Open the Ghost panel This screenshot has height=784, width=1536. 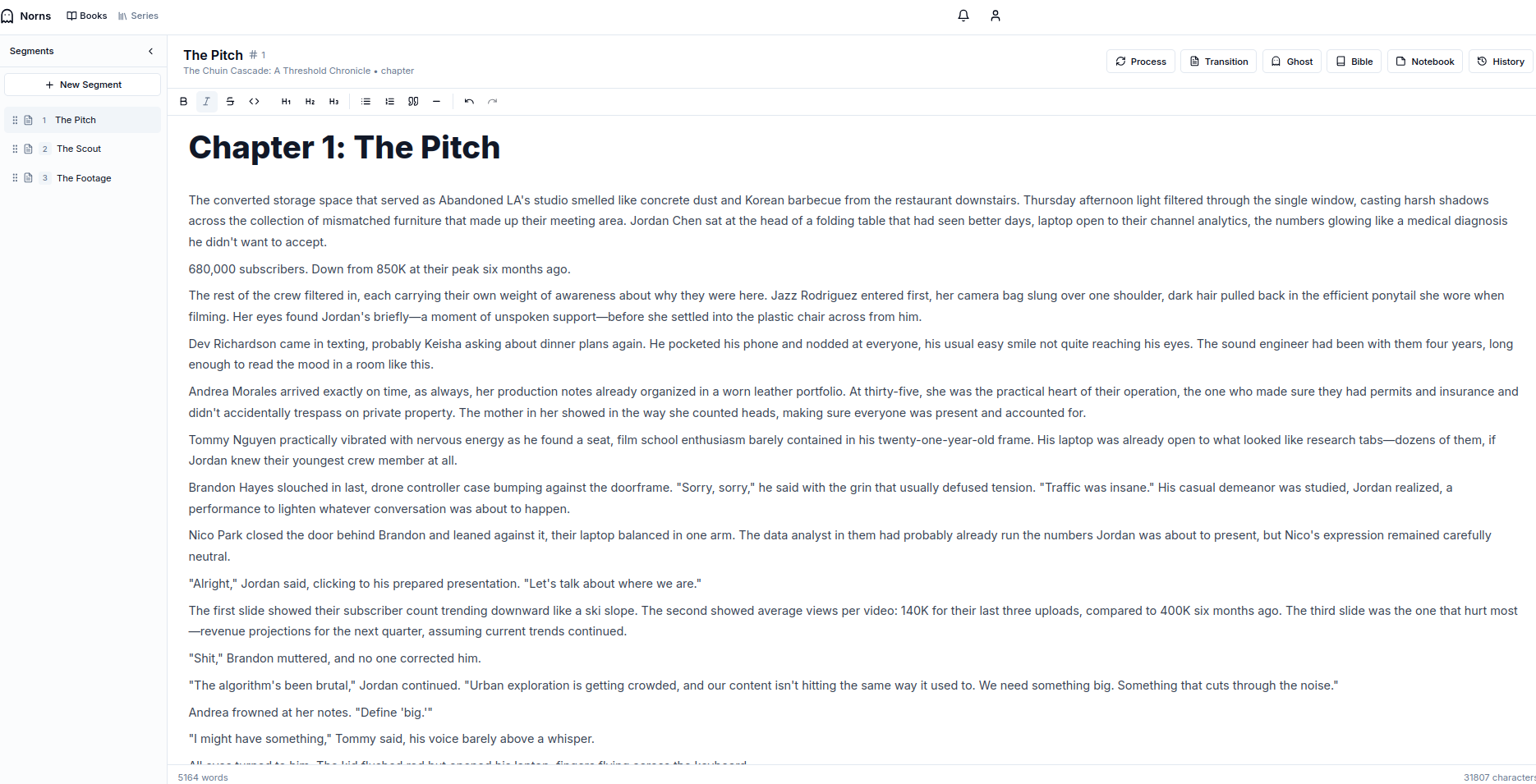pos(1292,62)
